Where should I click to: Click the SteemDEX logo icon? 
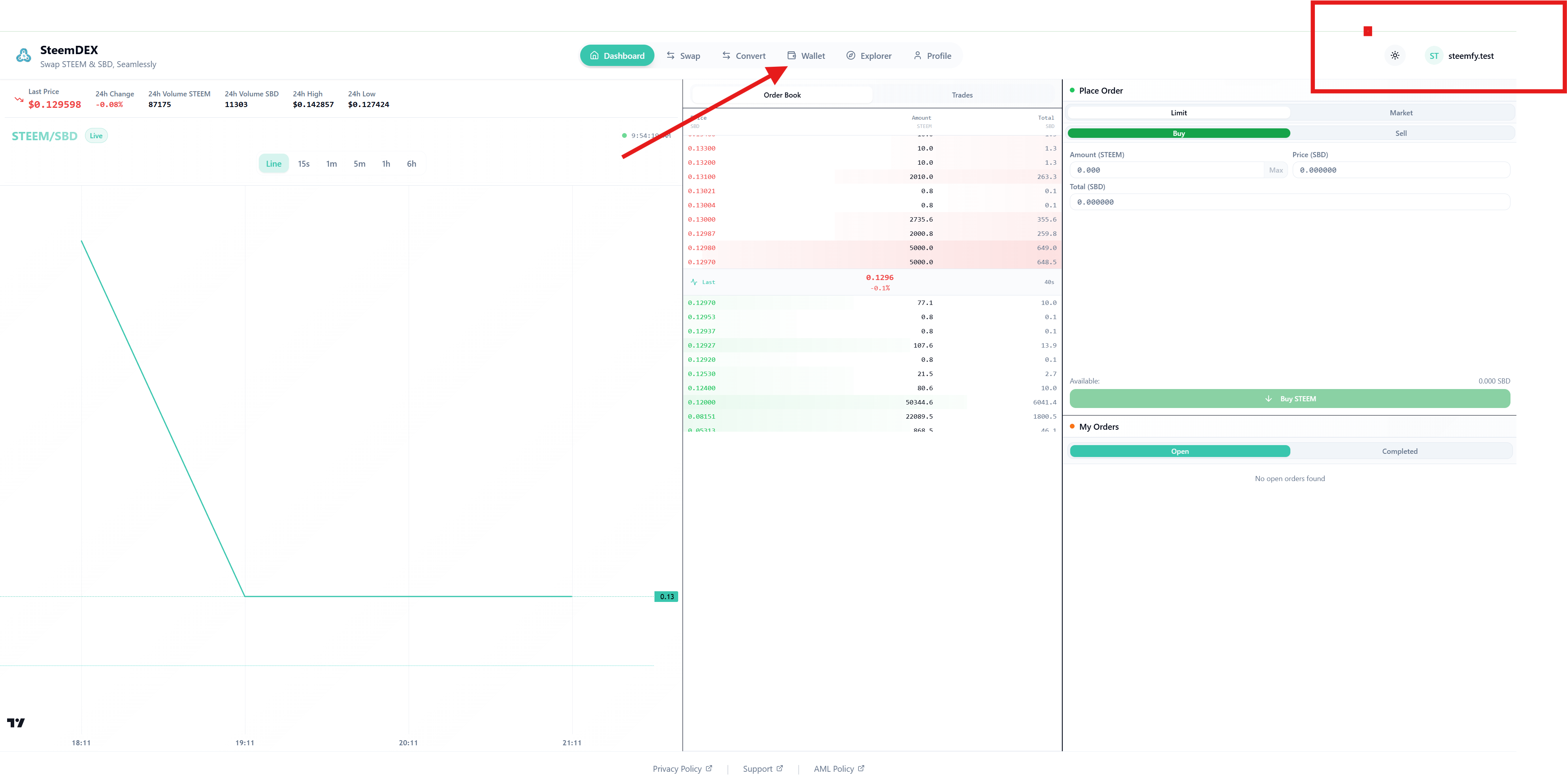point(23,56)
